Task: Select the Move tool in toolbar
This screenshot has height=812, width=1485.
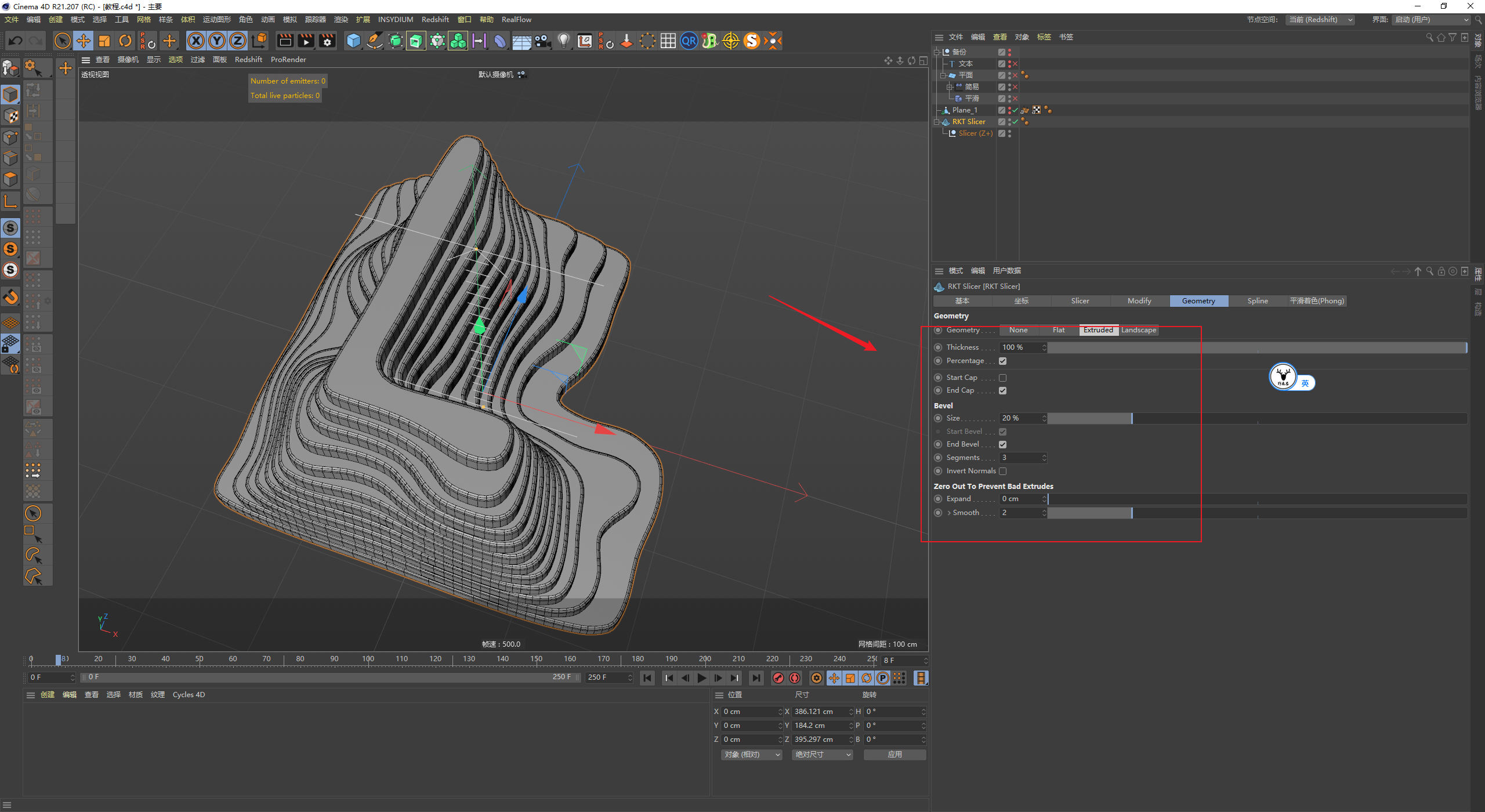Action: pyautogui.click(x=82, y=40)
